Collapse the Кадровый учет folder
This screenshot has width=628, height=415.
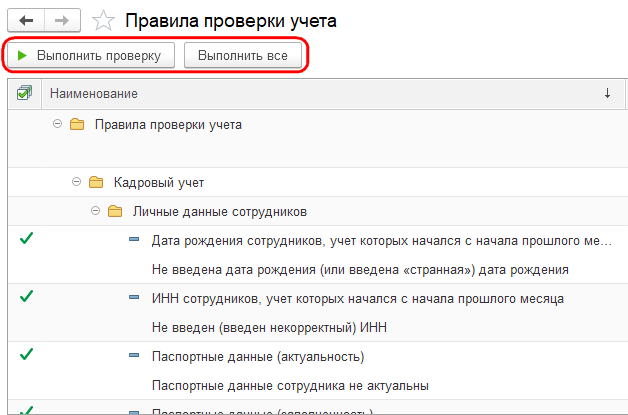point(76,182)
